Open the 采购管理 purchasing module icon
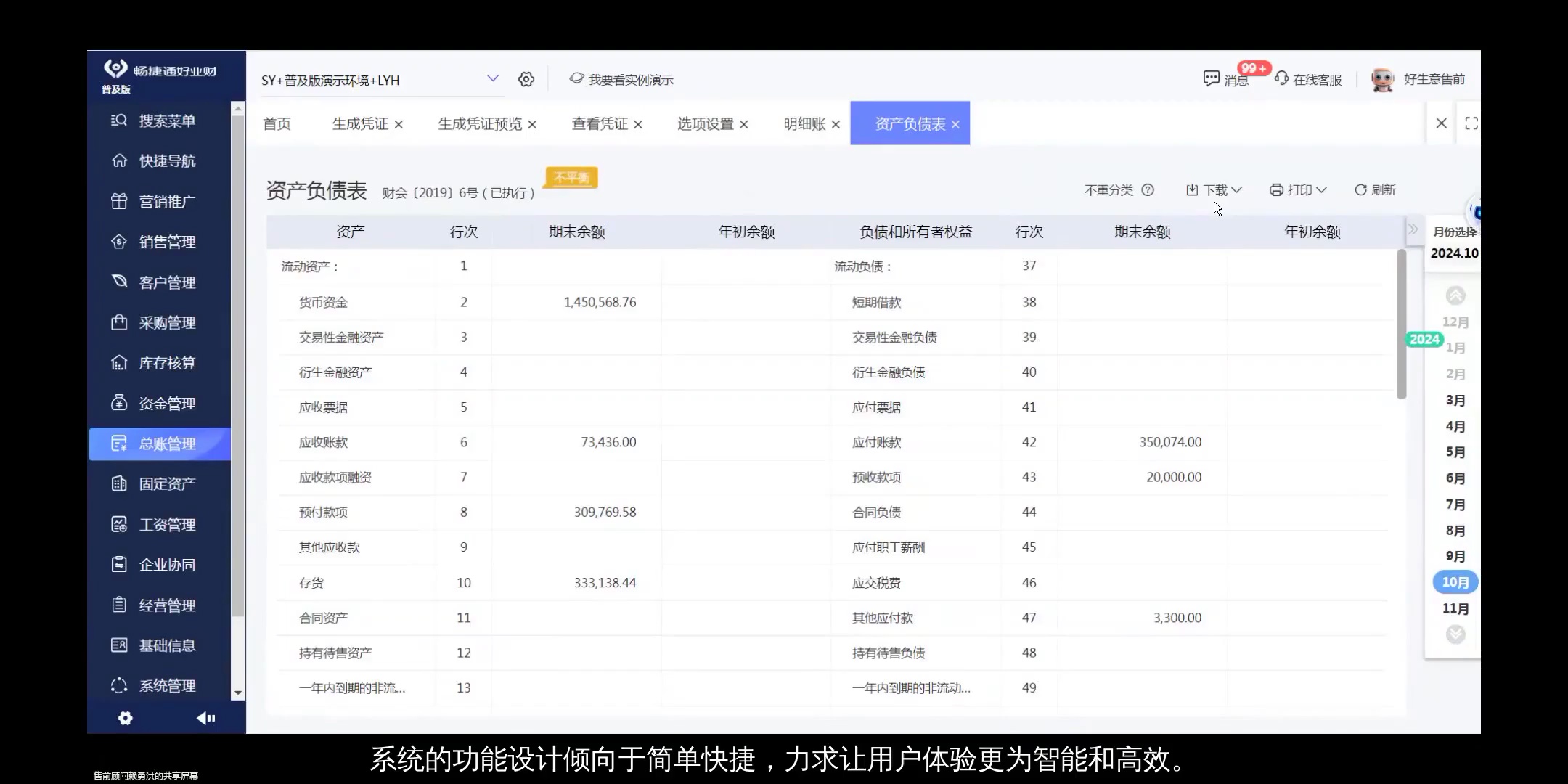This screenshot has width=1568, height=784. (x=120, y=322)
